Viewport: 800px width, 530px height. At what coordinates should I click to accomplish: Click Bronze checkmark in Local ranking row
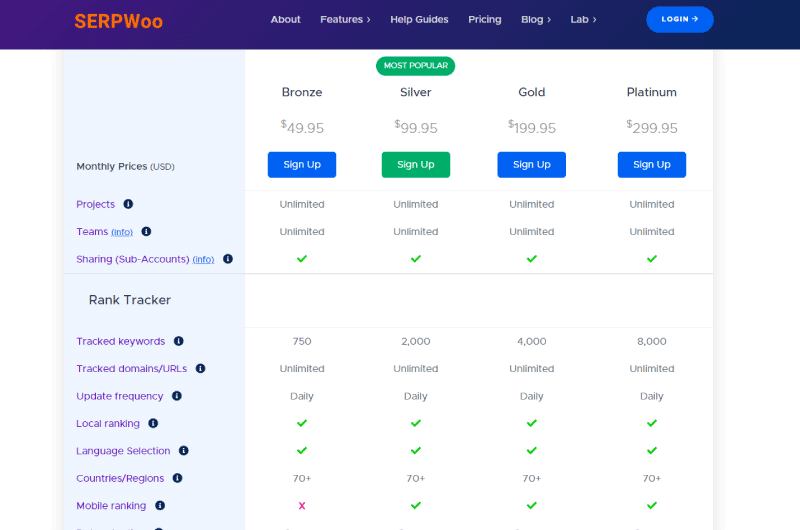pos(302,423)
